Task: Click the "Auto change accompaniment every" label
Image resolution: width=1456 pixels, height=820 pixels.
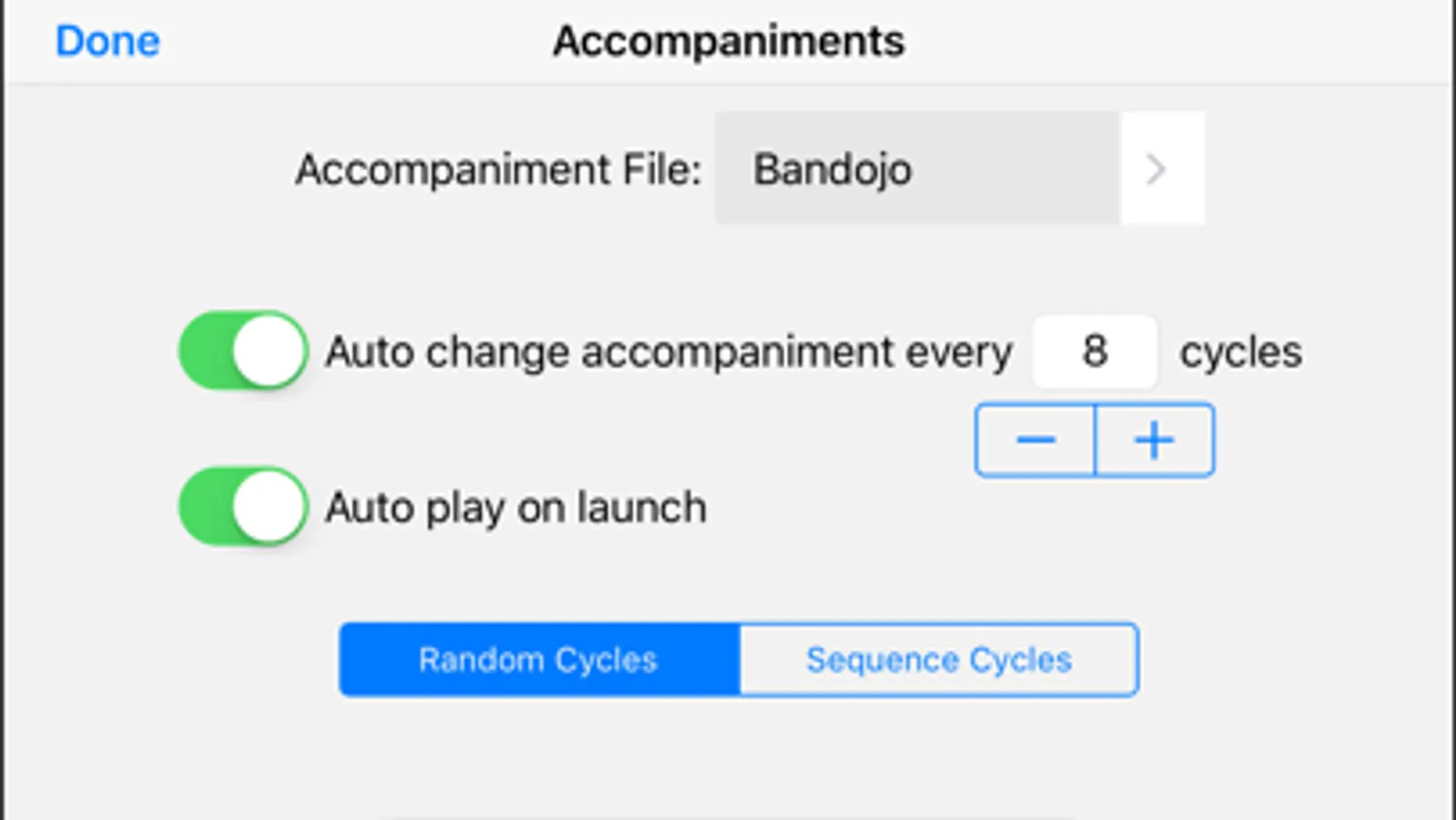Action: [x=668, y=353]
